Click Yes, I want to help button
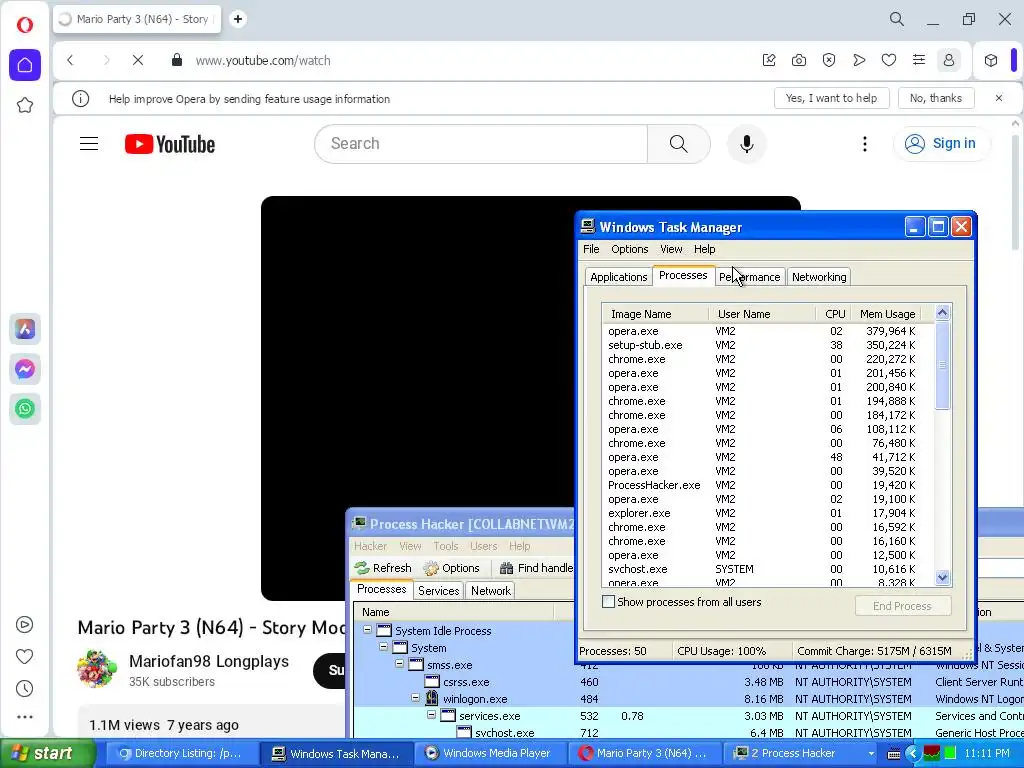Viewport: 1024px width, 768px height. click(831, 98)
